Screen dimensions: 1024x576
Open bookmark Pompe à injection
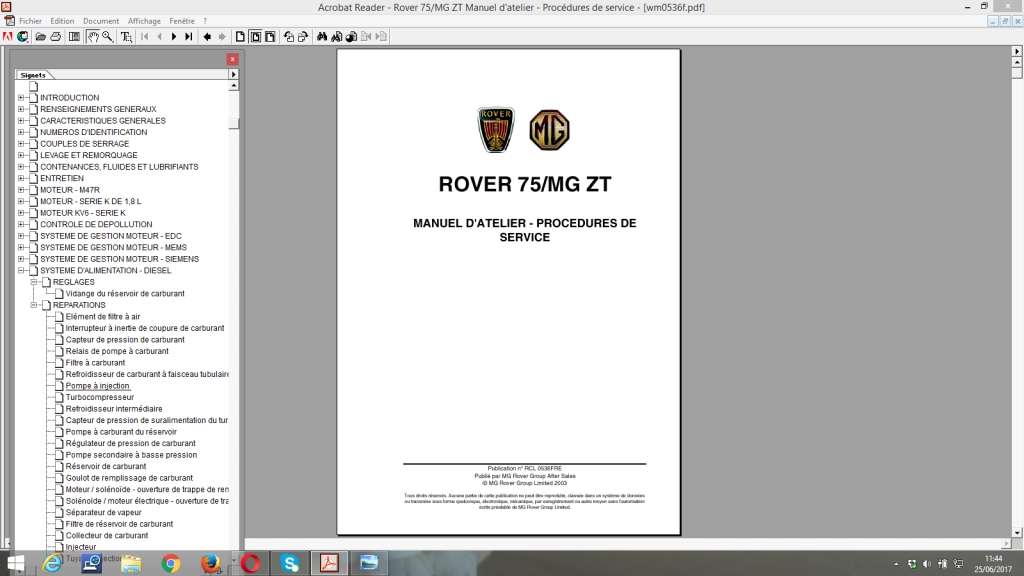click(x=97, y=386)
